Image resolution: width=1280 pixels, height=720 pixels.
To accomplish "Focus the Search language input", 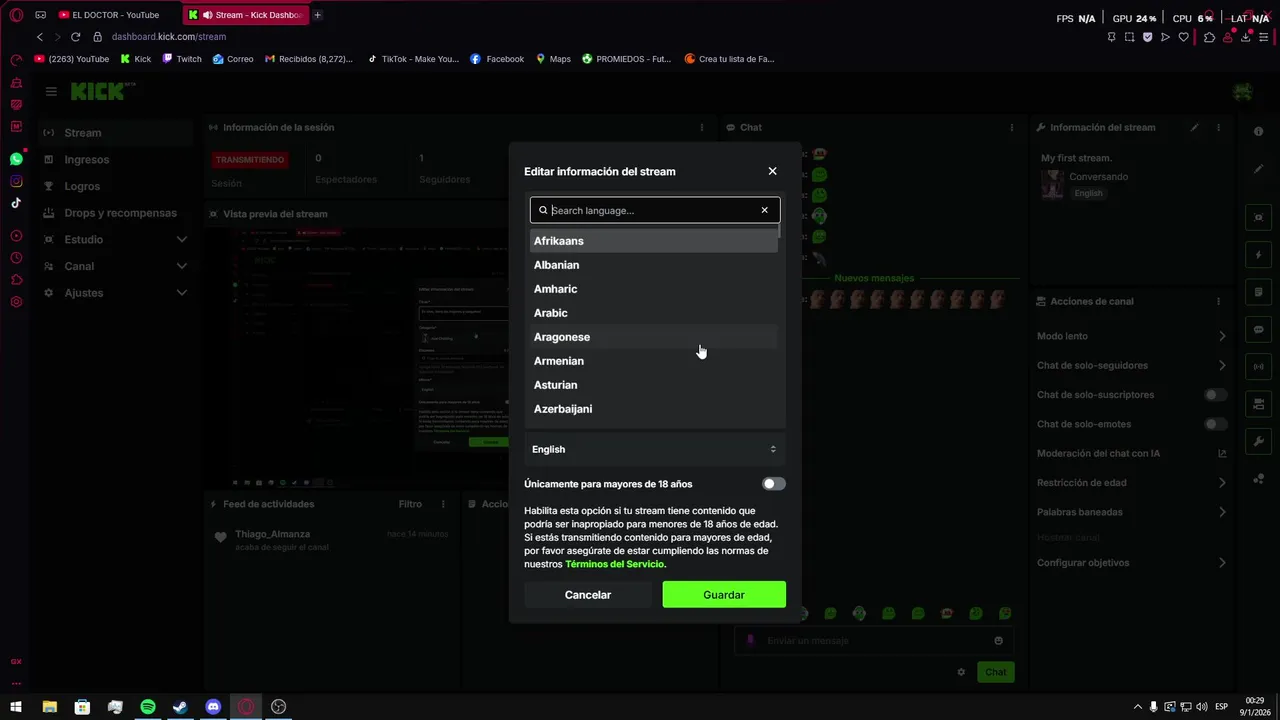I will point(654,210).
